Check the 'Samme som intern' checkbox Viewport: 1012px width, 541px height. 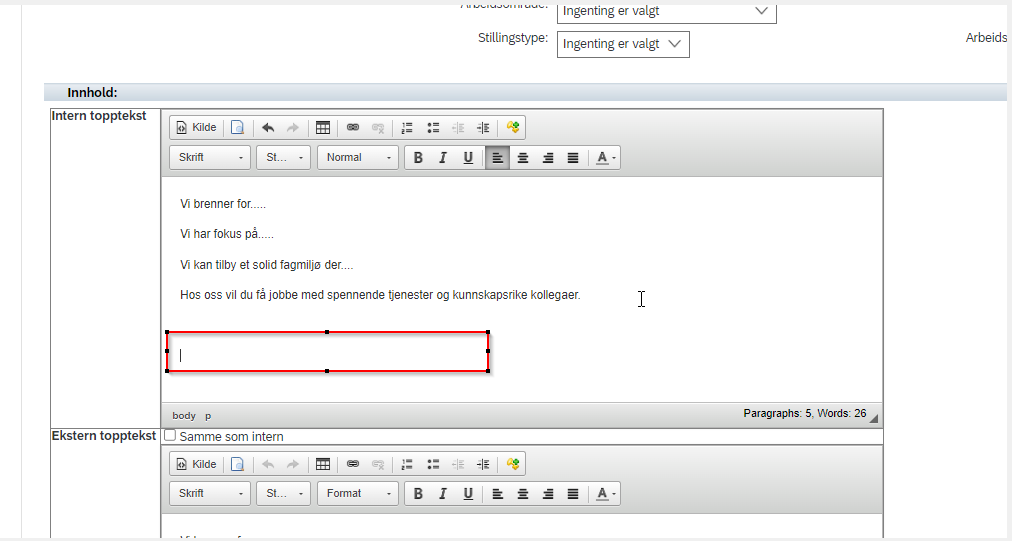[x=170, y=436]
